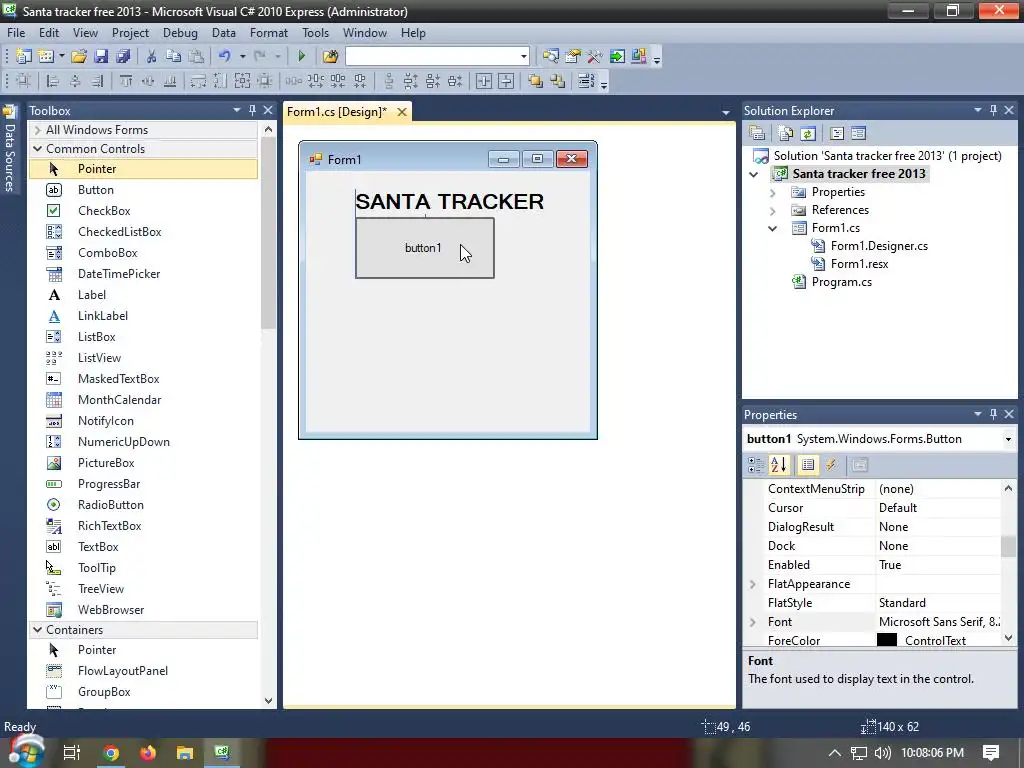The height and width of the screenshot is (768, 1024).
Task: Select the RadioButton control in Toolbox
Action: (x=111, y=504)
